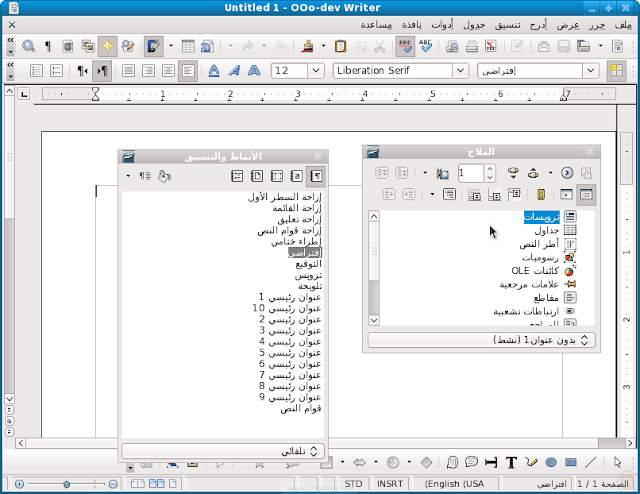Select Paragraph Styles icon in Styles panel

point(316,175)
